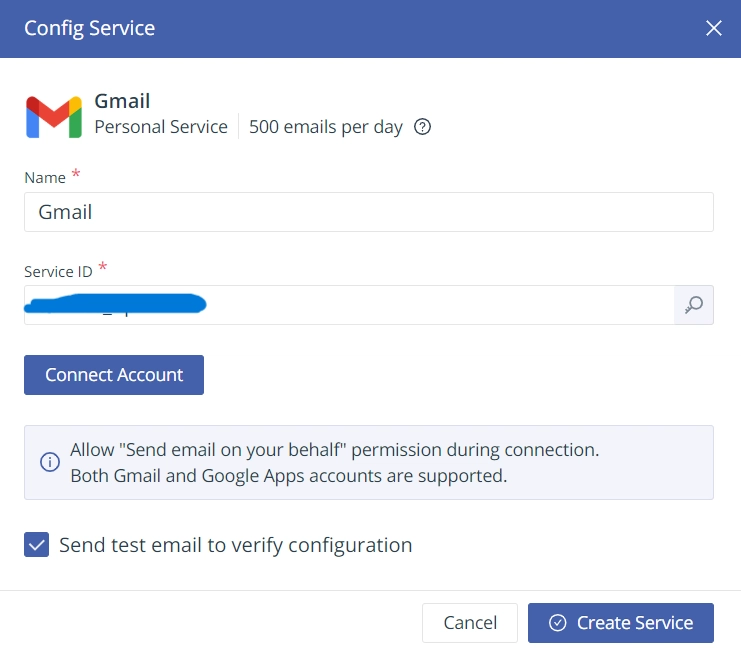Uncheck Send test email to verify configuration
The image size is (741, 653).
click(x=36, y=544)
